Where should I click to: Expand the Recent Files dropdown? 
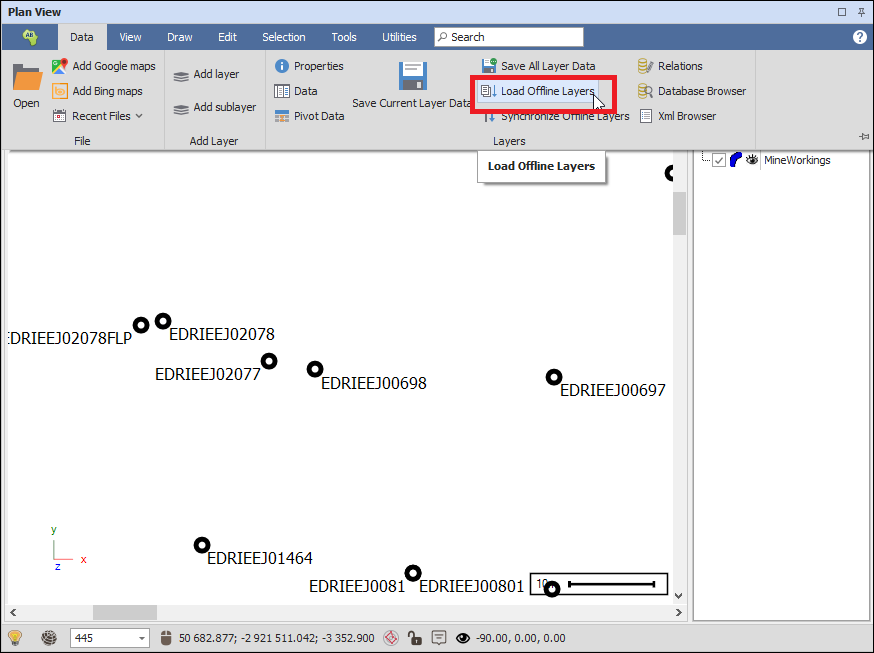(x=139, y=116)
